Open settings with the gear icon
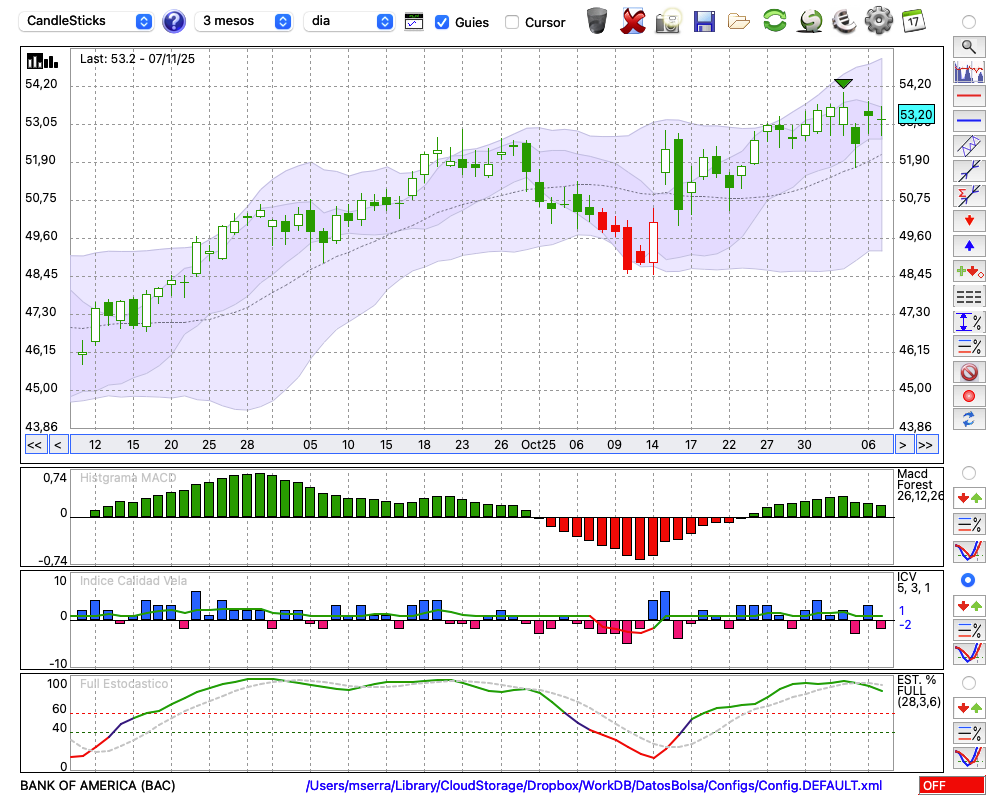Image resolution: width=1000 pixels, height=800 pixels. click(879, 20)
